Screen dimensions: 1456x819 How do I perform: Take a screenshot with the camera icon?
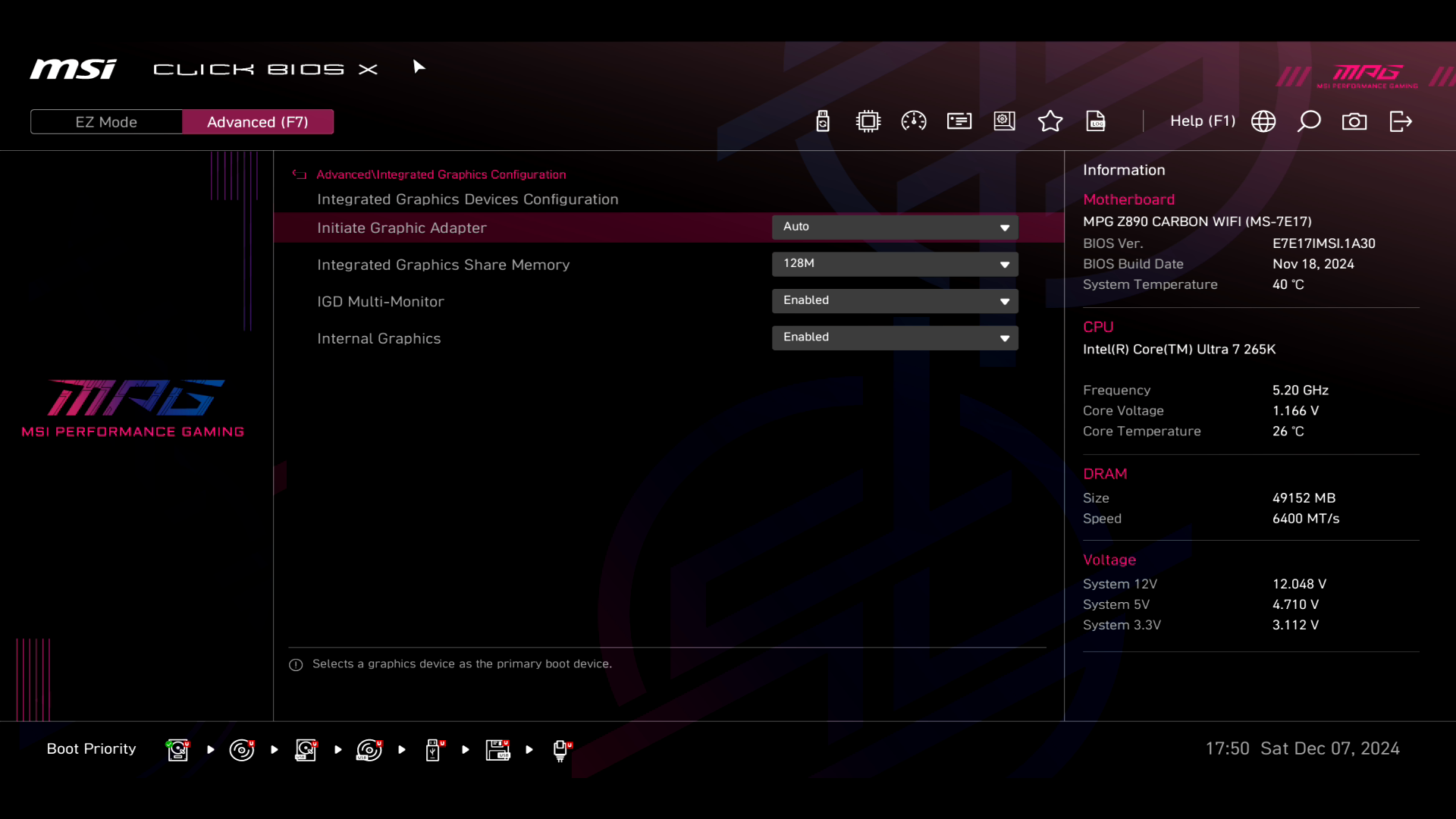pyautogui.click(x=1354, y=121)
